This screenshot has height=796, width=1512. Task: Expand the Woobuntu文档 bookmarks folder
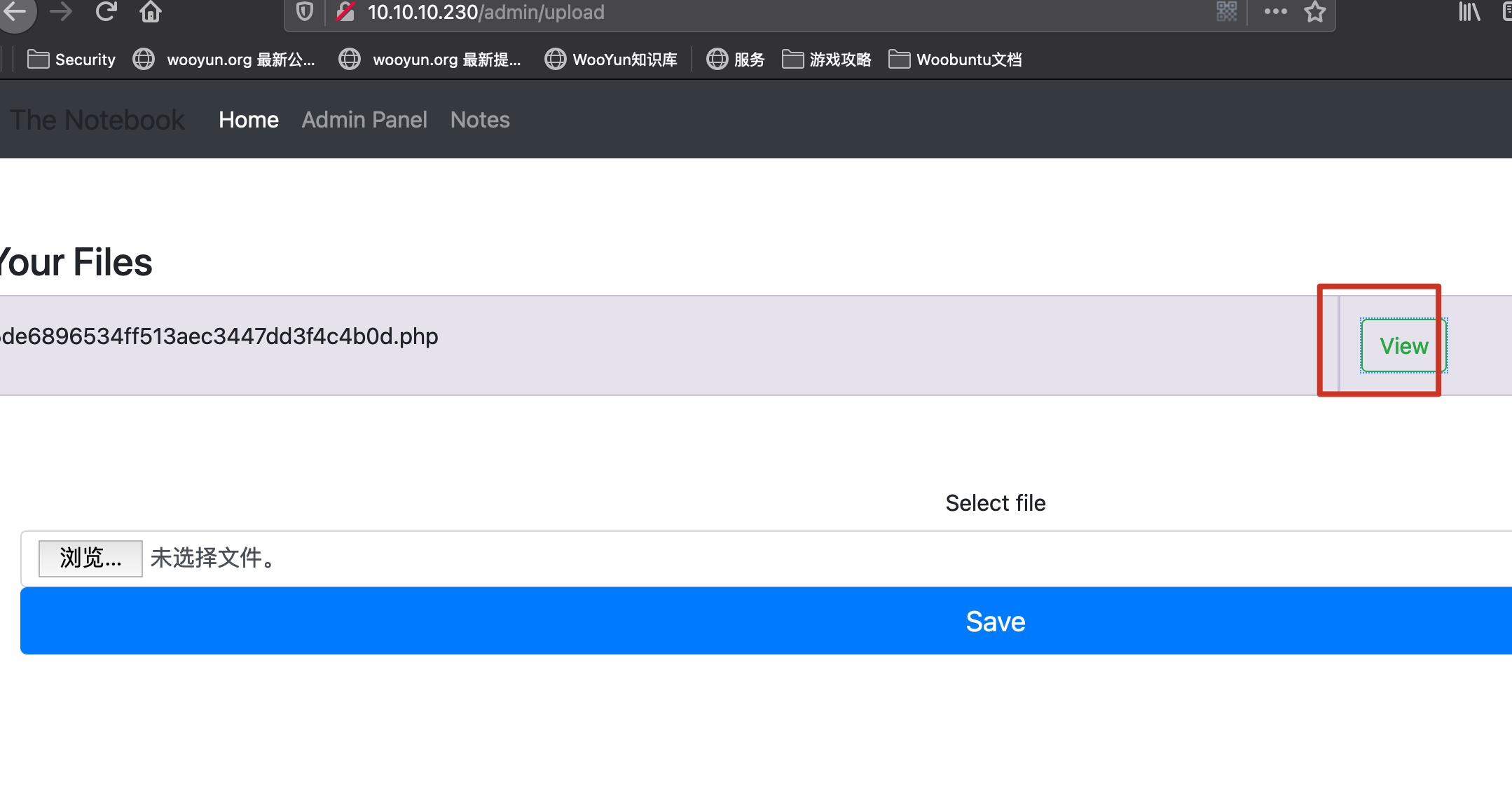click(955, 60)
